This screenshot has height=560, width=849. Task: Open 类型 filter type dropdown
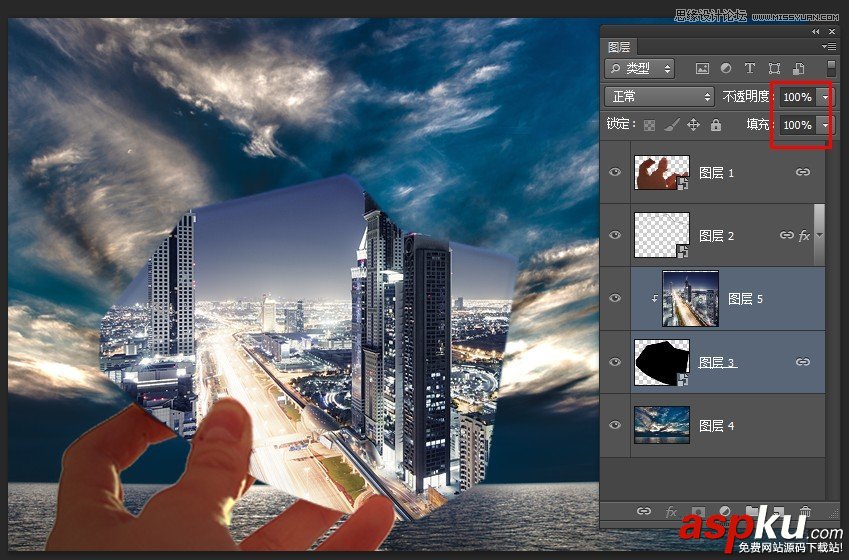pos(639,69)
